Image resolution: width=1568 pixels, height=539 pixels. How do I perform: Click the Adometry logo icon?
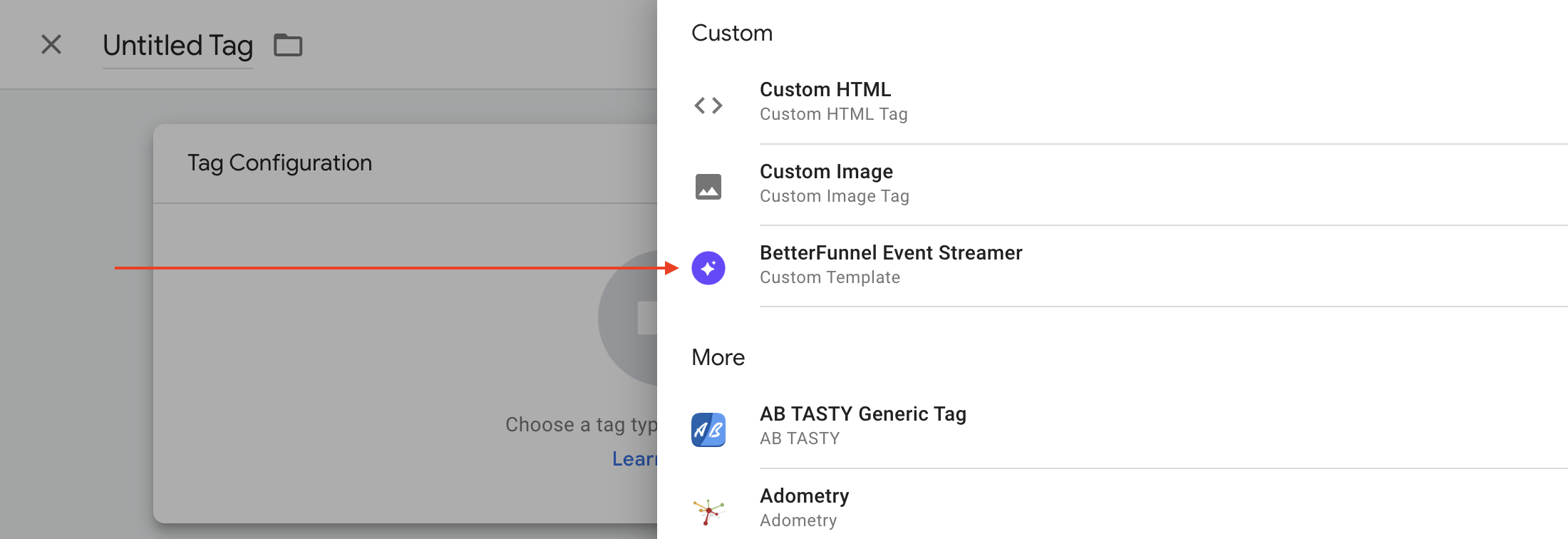click(708, 510)
